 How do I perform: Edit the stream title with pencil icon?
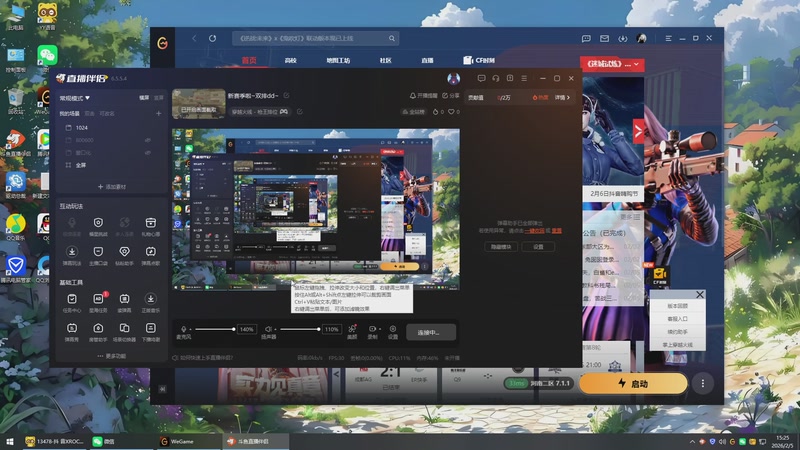point(286,95)
